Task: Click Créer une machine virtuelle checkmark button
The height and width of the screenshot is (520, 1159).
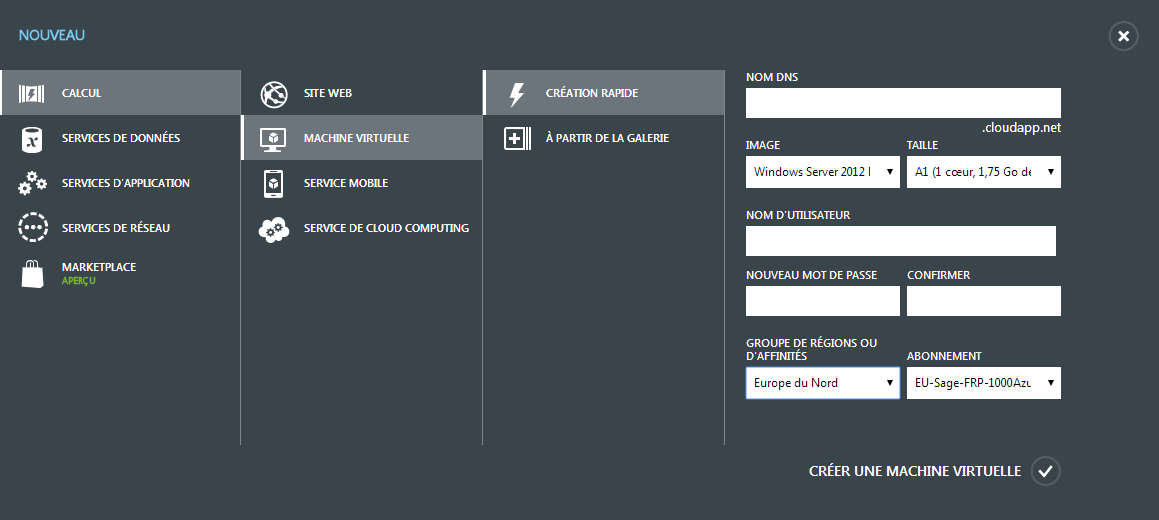Action: click(1046, 471)
